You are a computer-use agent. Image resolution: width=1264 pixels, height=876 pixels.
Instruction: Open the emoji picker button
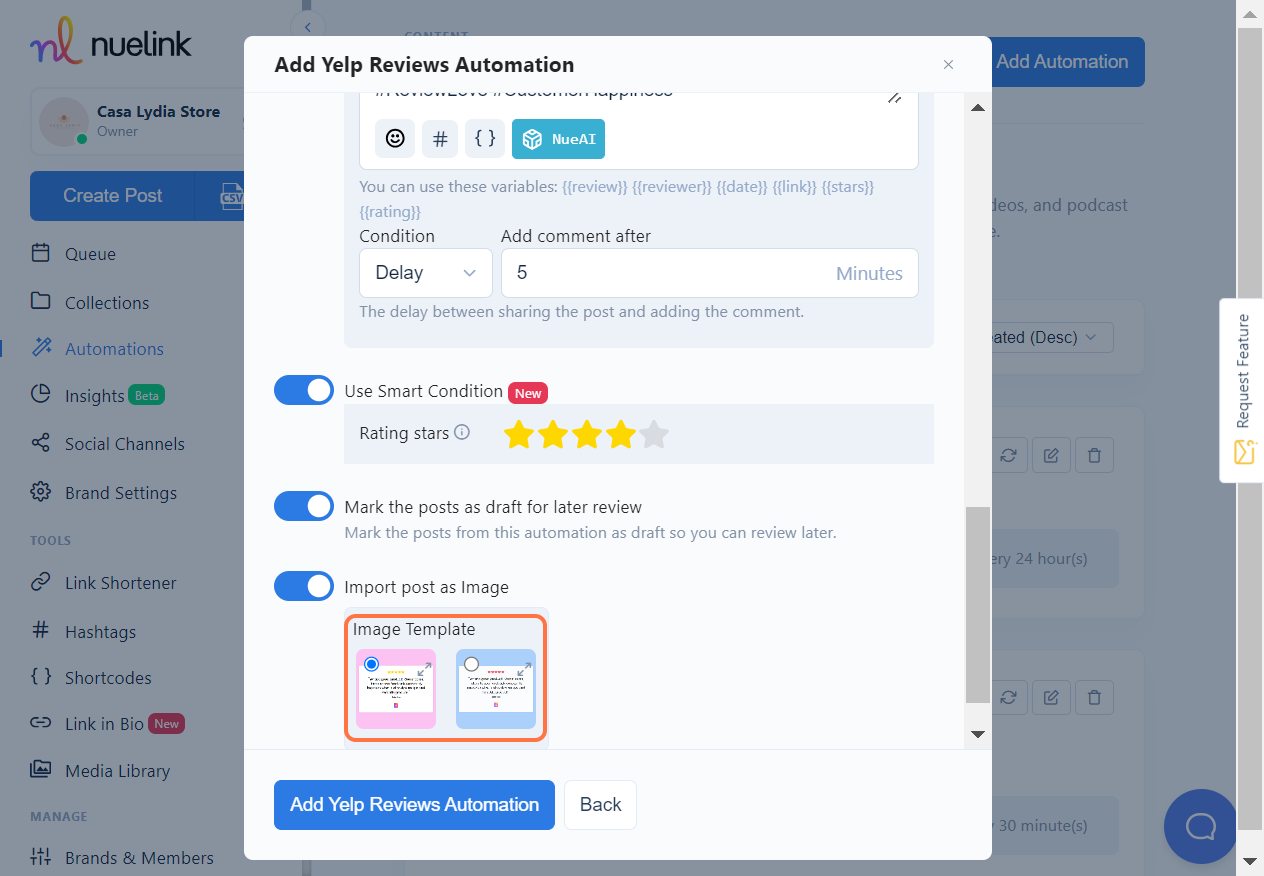[x=395, y=139]
